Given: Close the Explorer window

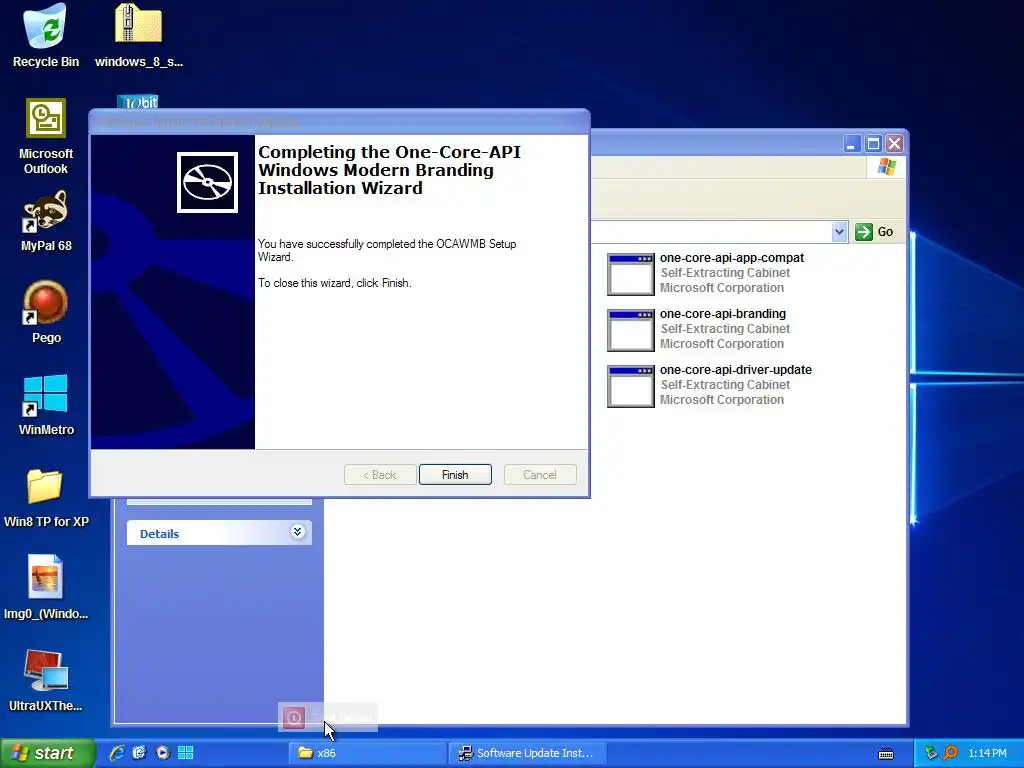Looking at the screenshot, I should 894,144.
